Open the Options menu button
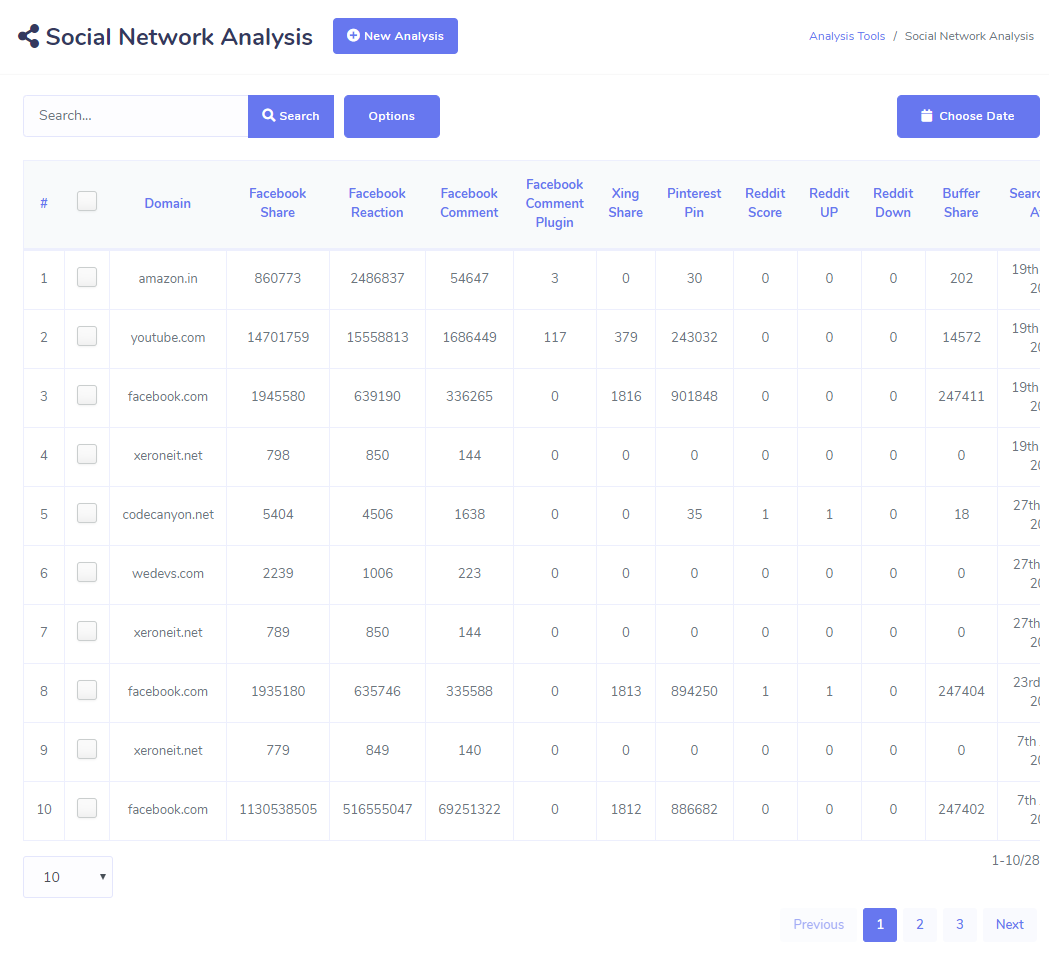The image size is (1049, 959). (391, 116)
